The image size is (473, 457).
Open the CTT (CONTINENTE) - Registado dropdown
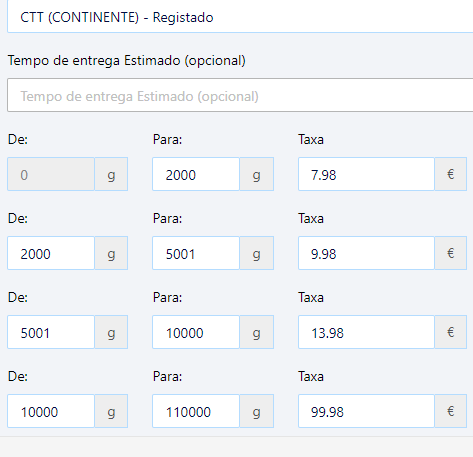coord(240,17)
